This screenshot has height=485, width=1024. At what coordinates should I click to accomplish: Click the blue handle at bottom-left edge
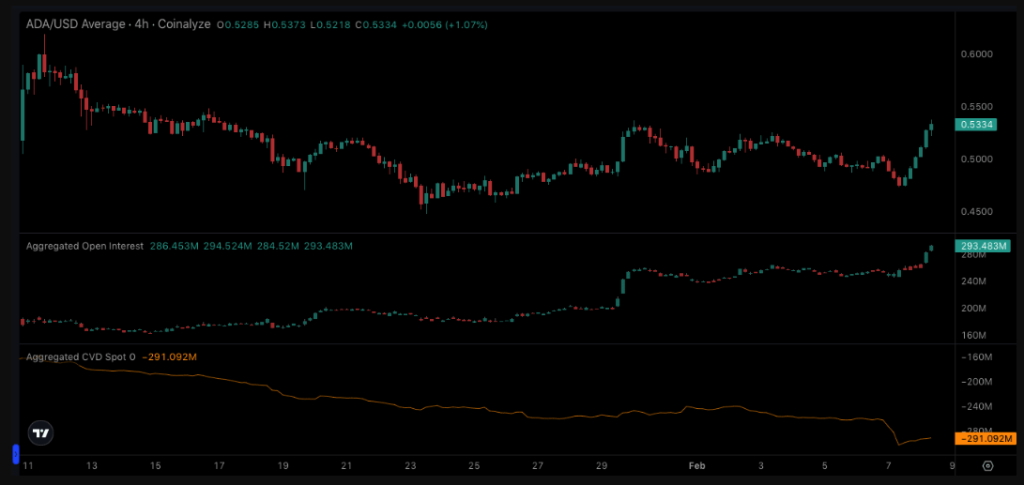pos(16,454)
